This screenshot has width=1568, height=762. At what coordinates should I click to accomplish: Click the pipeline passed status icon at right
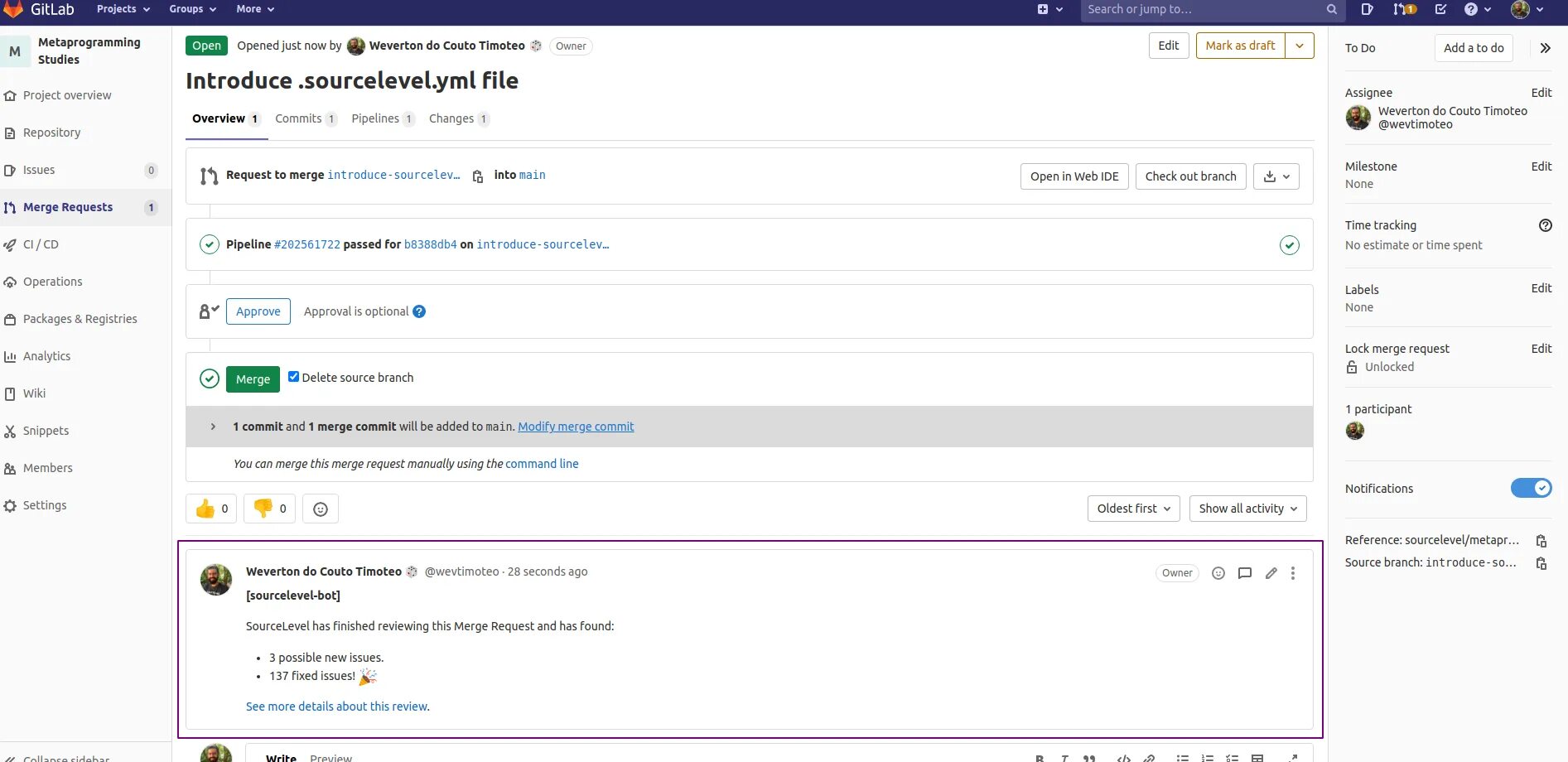click(x=1289, y=245)
